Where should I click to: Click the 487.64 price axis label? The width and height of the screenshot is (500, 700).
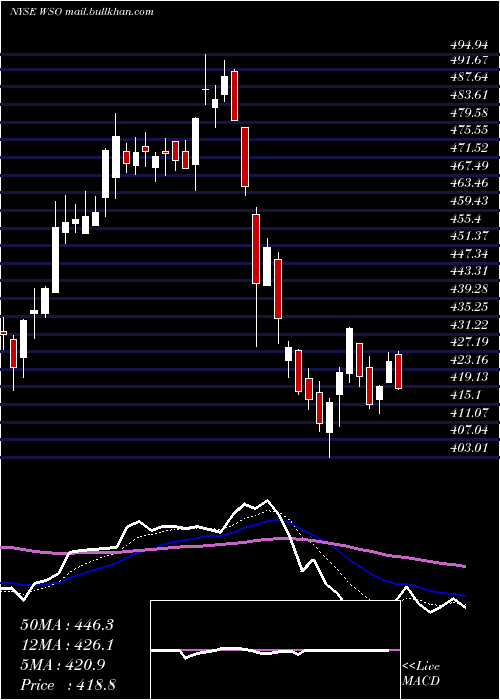[x=468, y=77]
